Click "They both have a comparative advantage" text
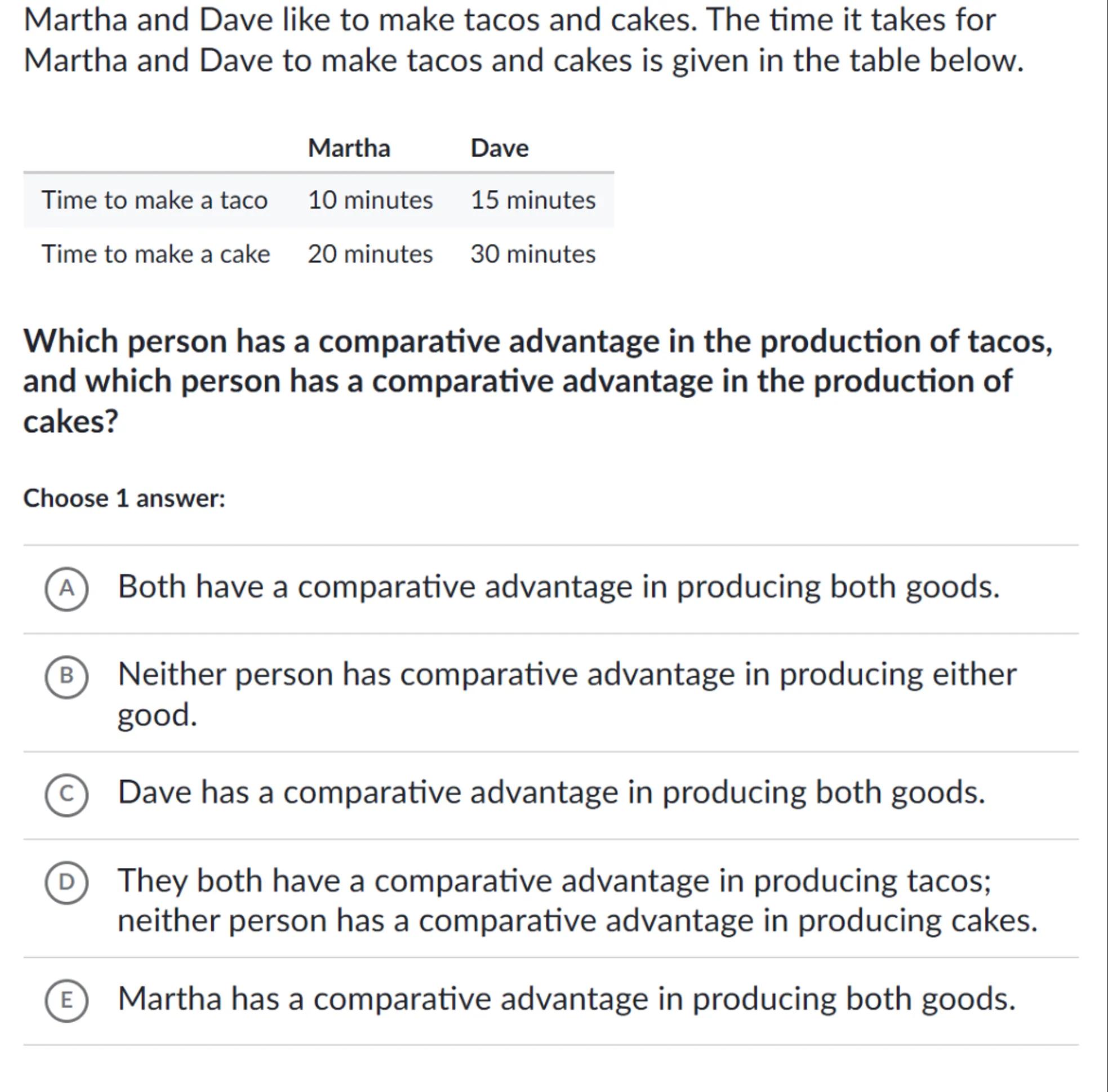 [554, 881]
